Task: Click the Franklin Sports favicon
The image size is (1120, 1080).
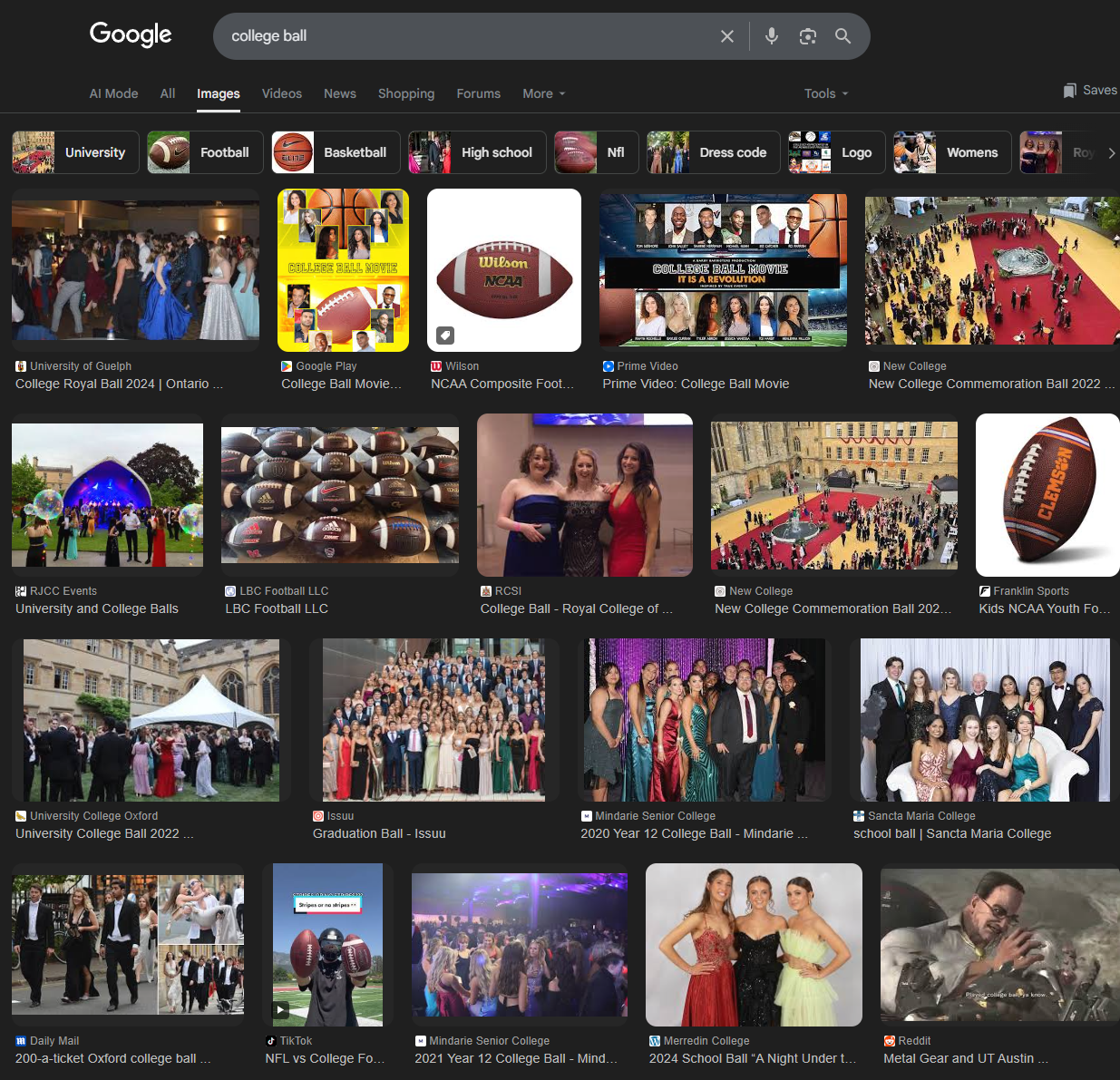Action: (x=985, y=591)
